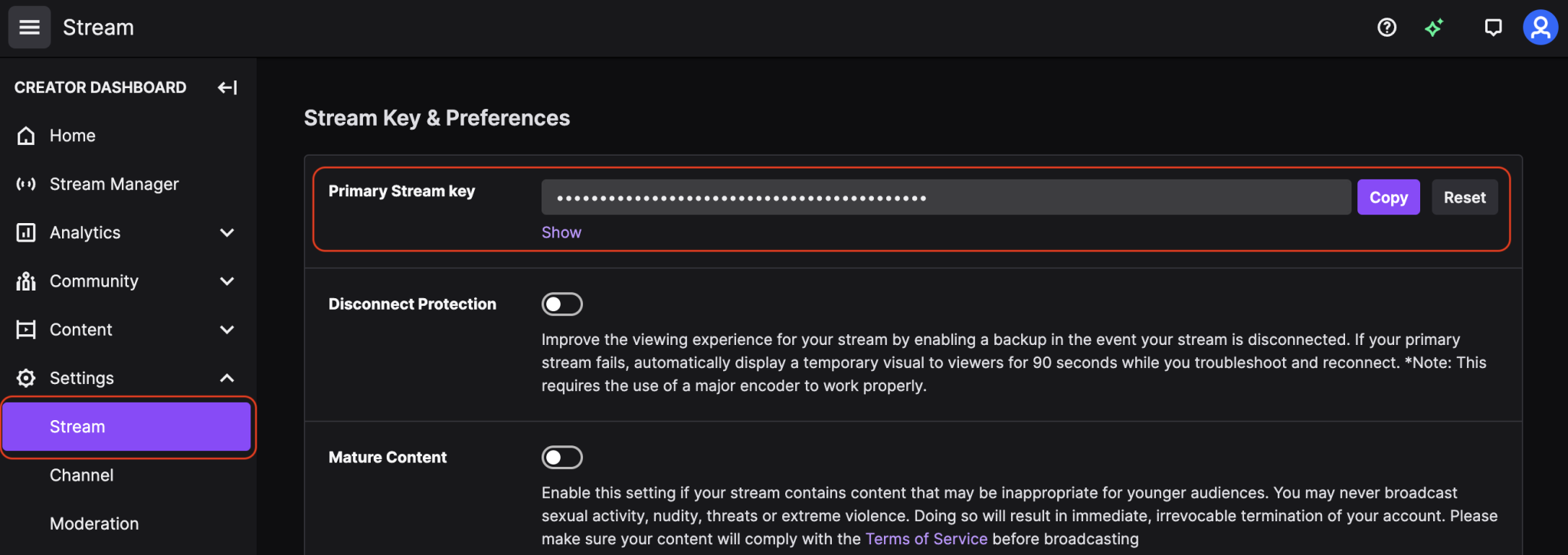Collapse the Creator Dashboard sidebar

(227, 87)
